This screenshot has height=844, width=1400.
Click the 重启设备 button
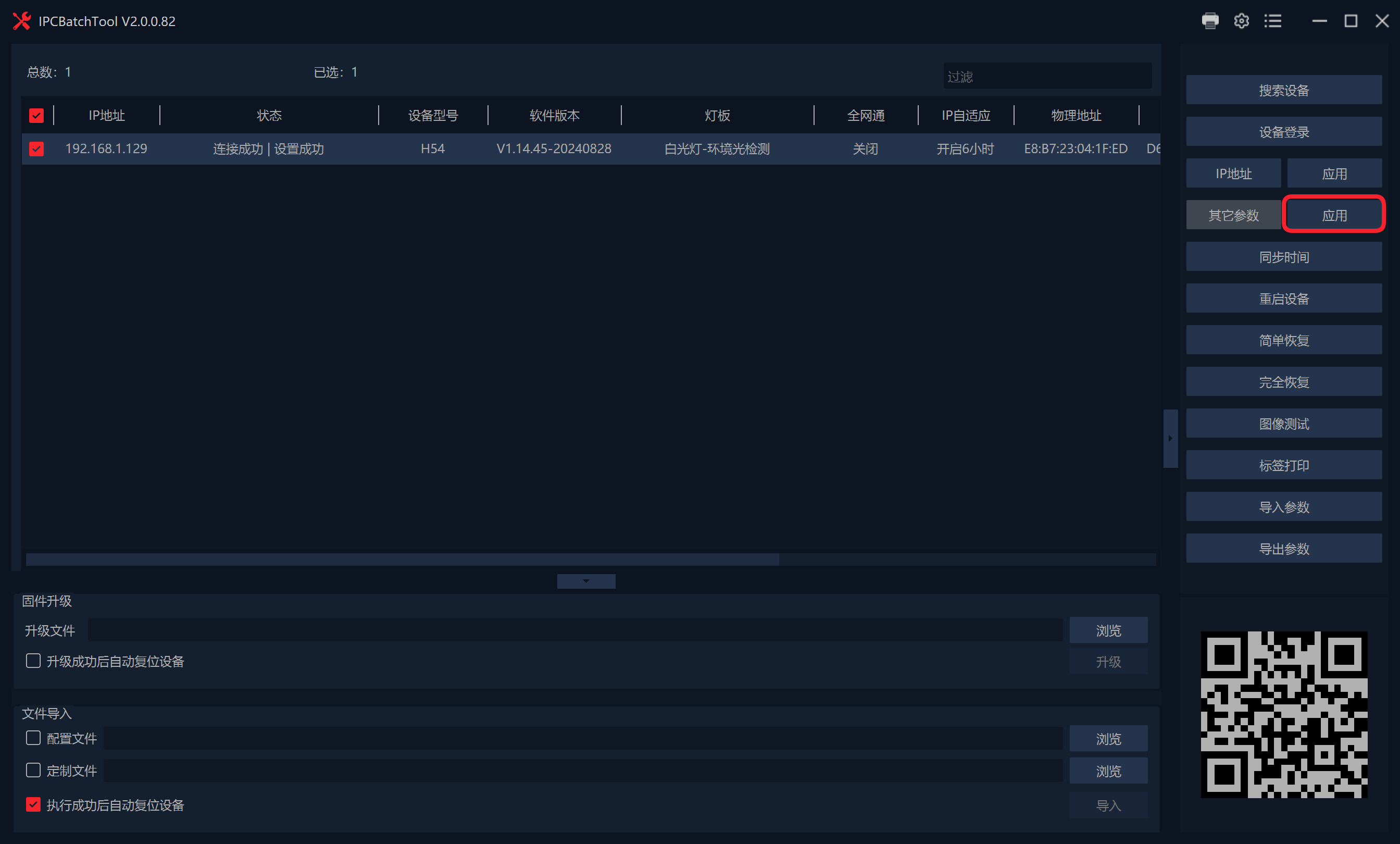pyautogui.click(x=1283, y=299)
